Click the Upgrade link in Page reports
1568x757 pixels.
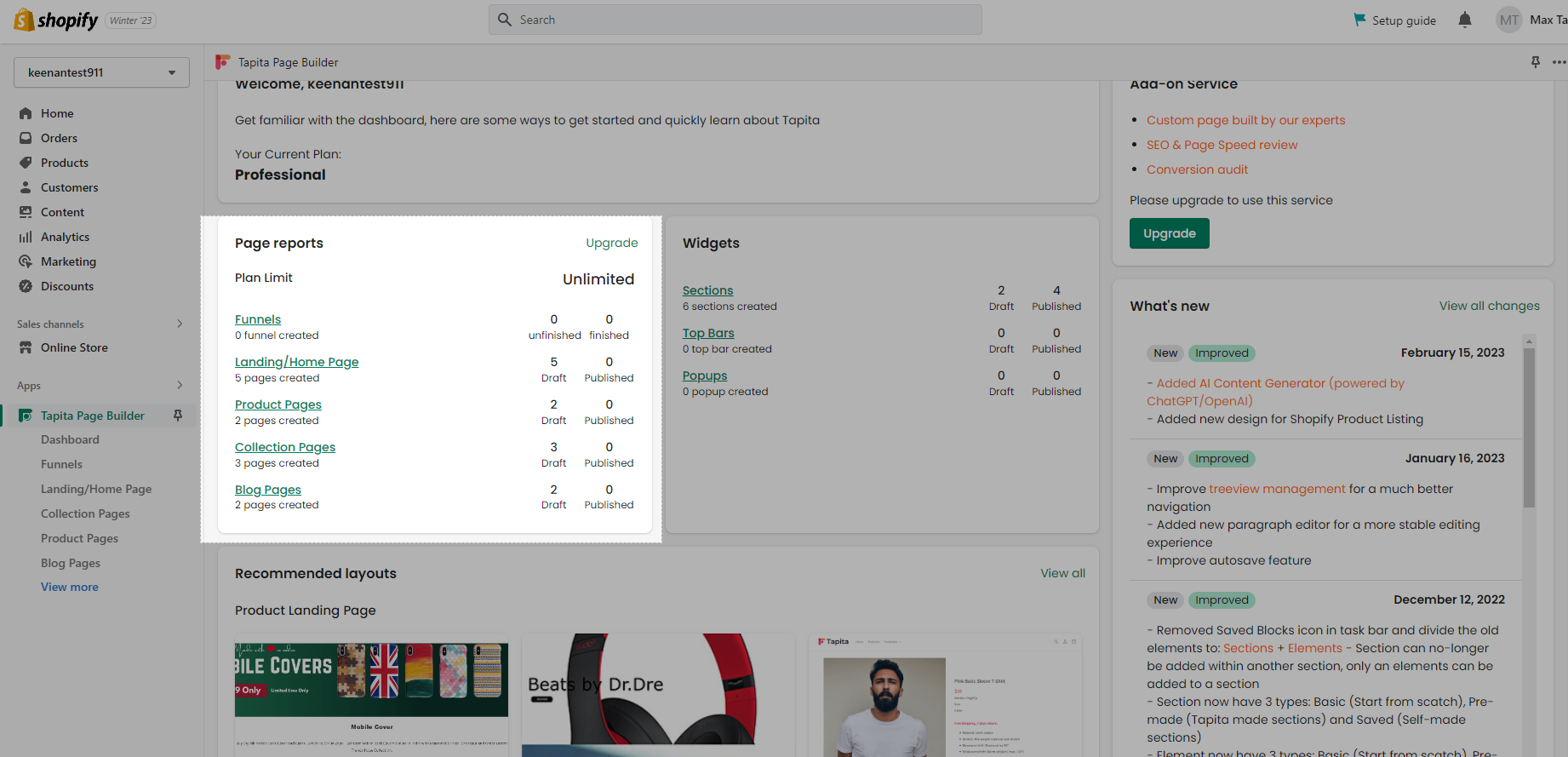click(611, 243)
